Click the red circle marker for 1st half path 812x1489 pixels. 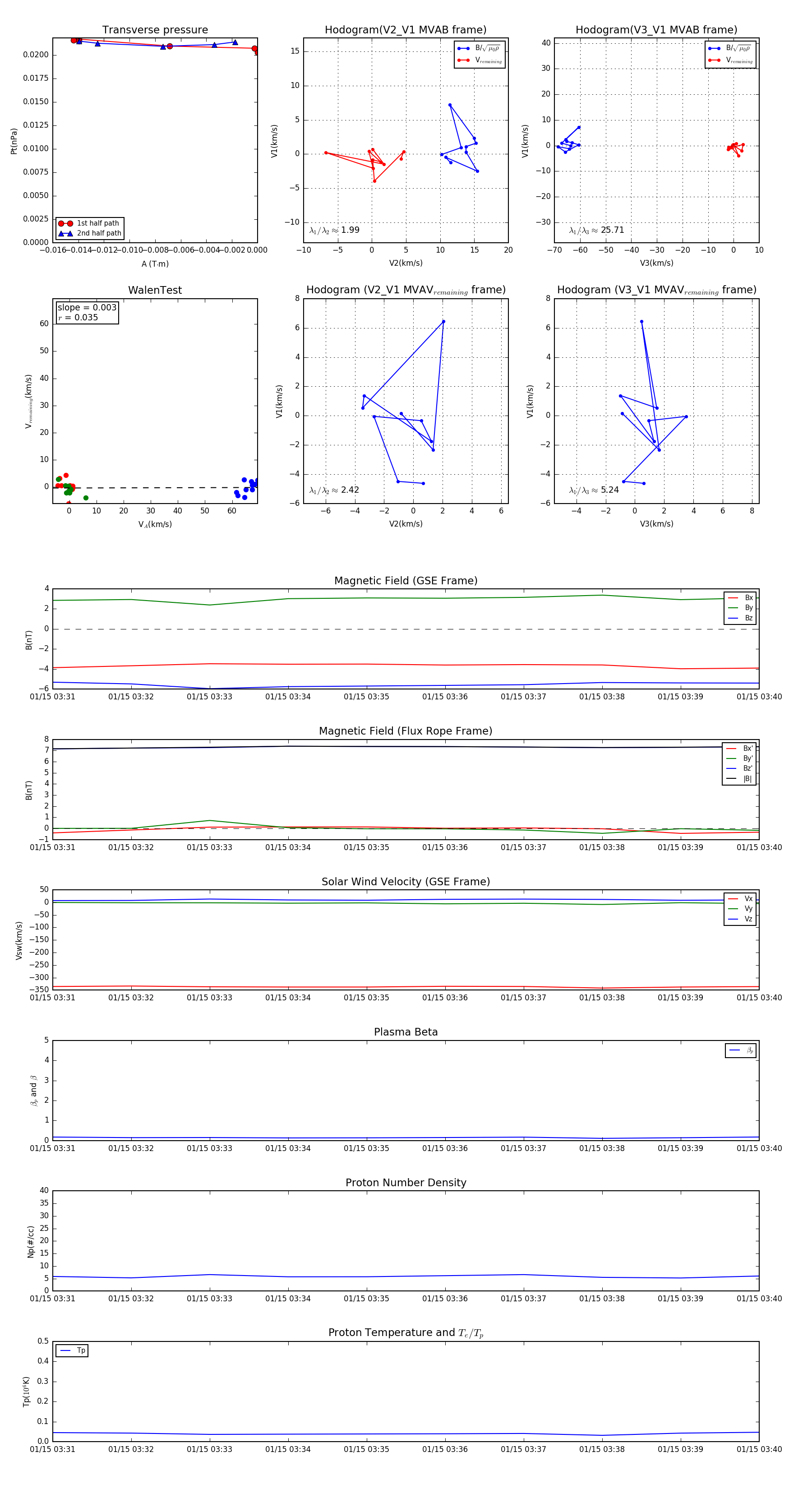(x=65, y=224)
